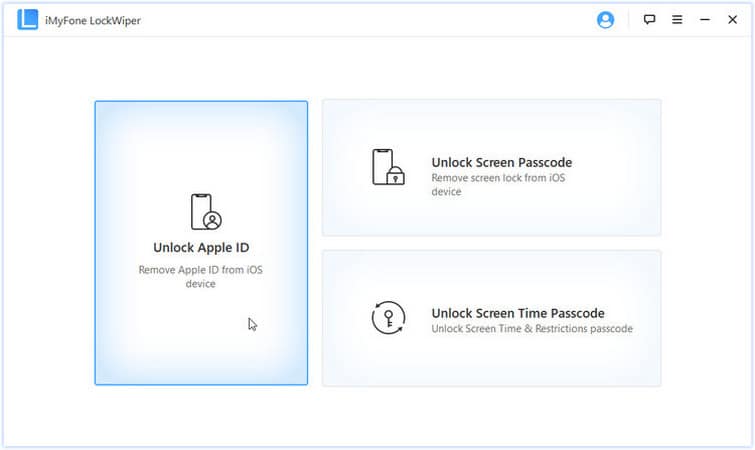This screenshot has width=755, height=450.
Task: Click the circular key icon
Action: [x=388, y=318]
